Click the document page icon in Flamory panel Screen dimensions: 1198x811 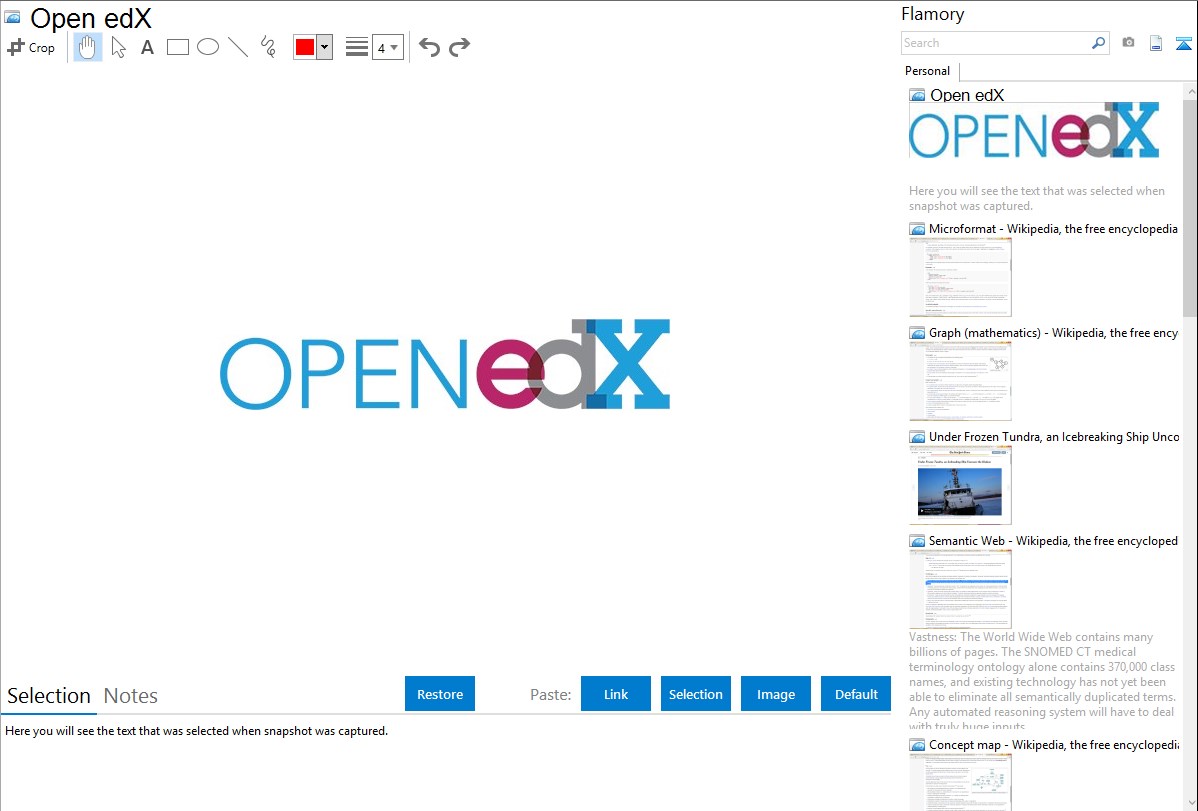pos(1156,43)
